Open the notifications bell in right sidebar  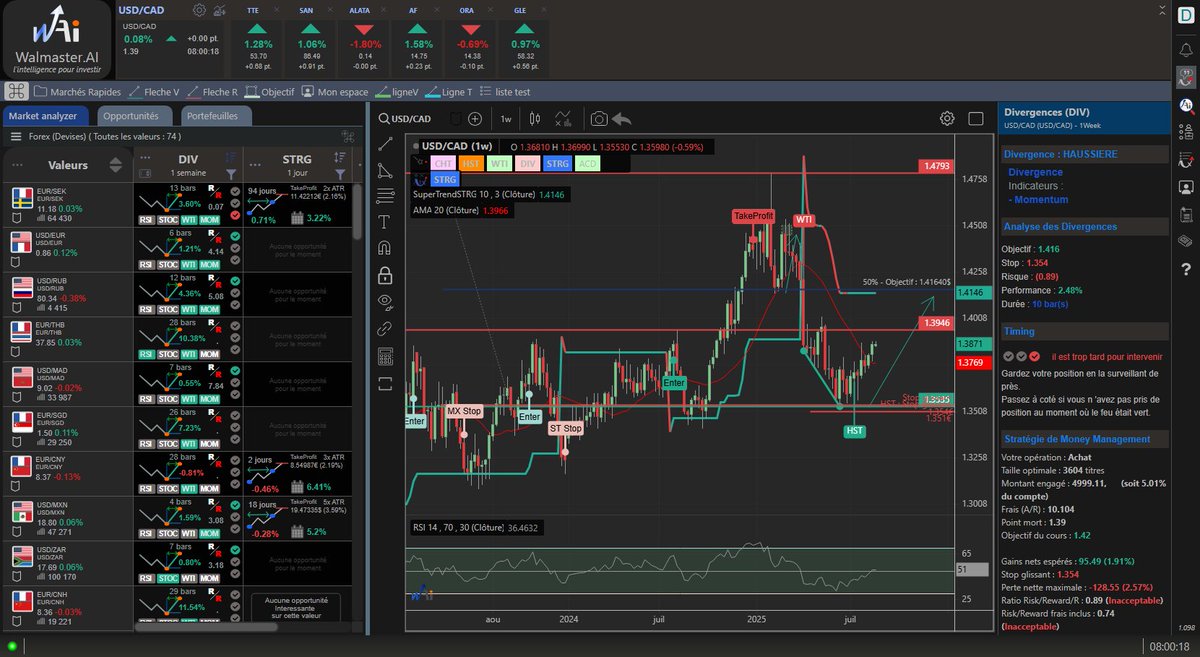pos(1185,48)
